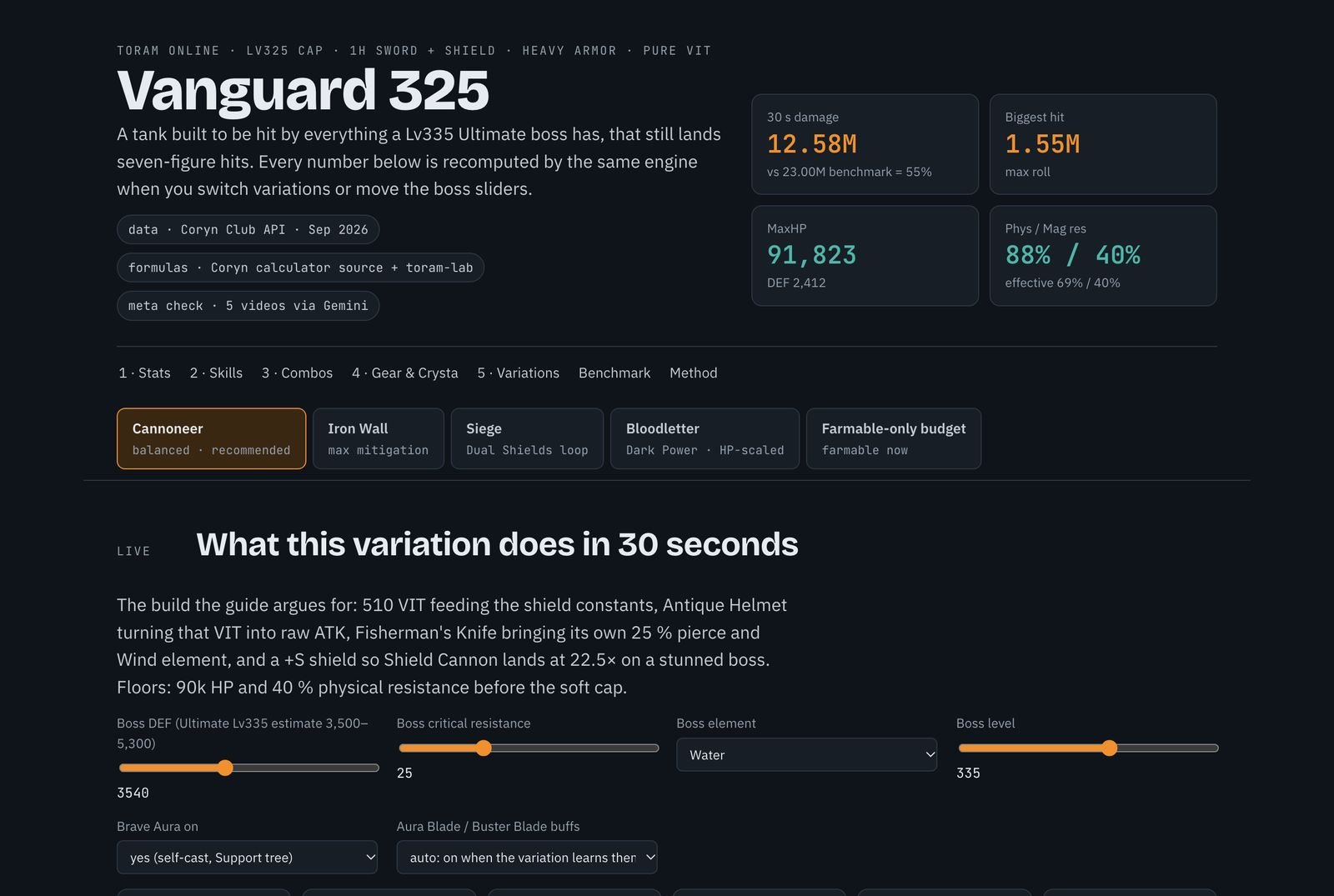Adjust the Boss critical resistance slider
Viewport: 1334px width, 896px height.
click(529, 748)
